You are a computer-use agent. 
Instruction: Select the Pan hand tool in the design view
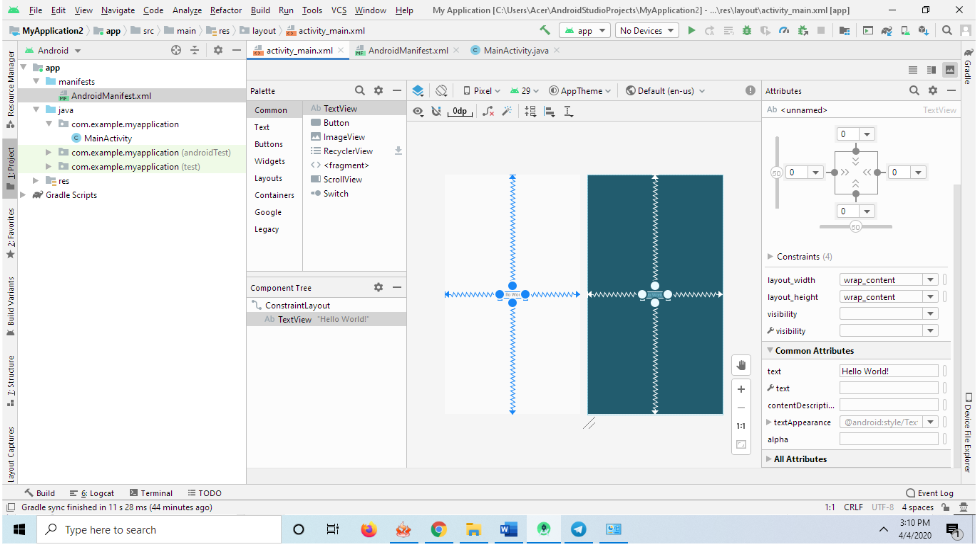click(741, 365)
